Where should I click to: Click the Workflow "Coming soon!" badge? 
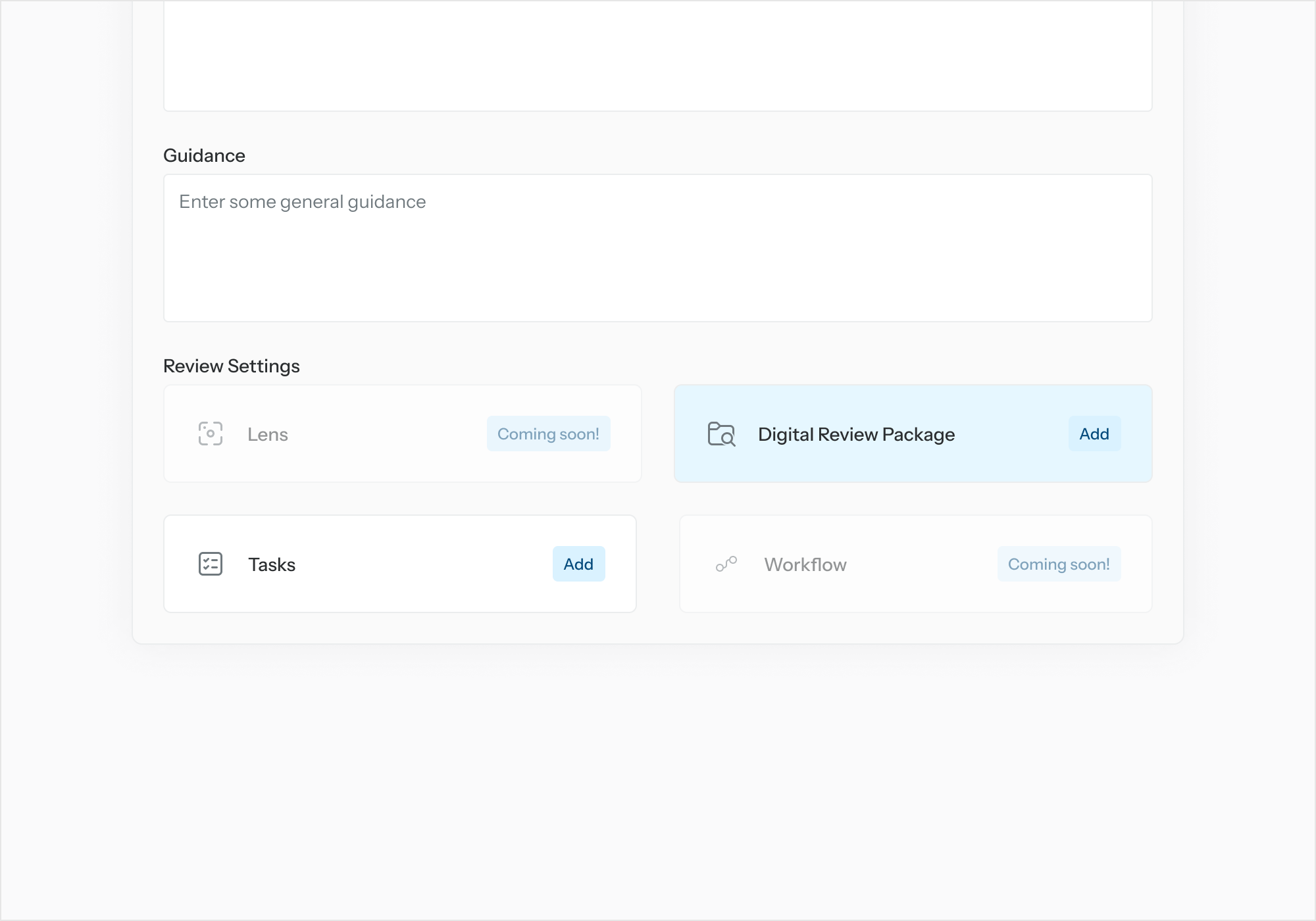(1058, 564)
